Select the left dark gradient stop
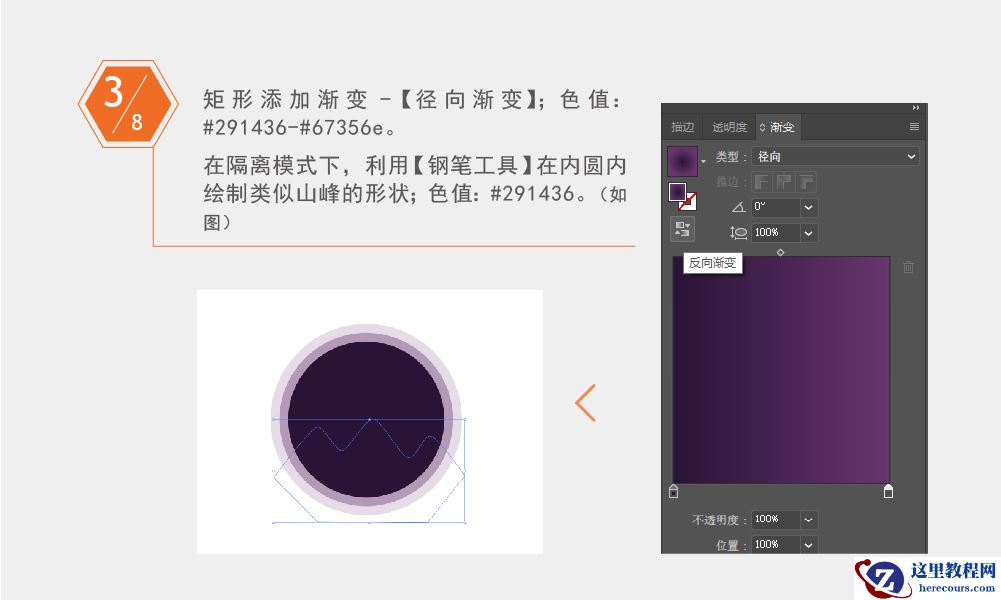 click(x=672, y=492)
